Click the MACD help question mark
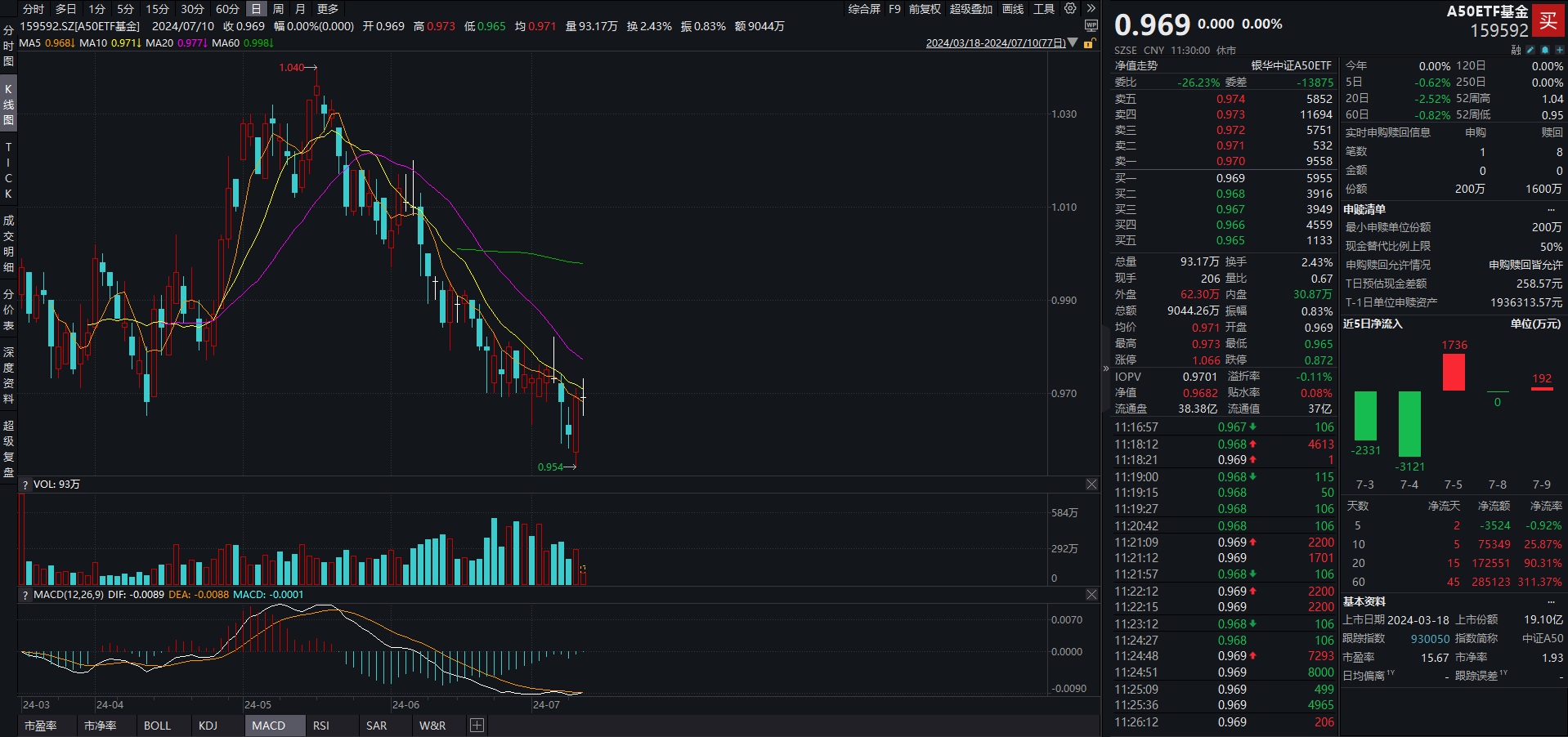 pyautogui.click(x=25, y=595)
